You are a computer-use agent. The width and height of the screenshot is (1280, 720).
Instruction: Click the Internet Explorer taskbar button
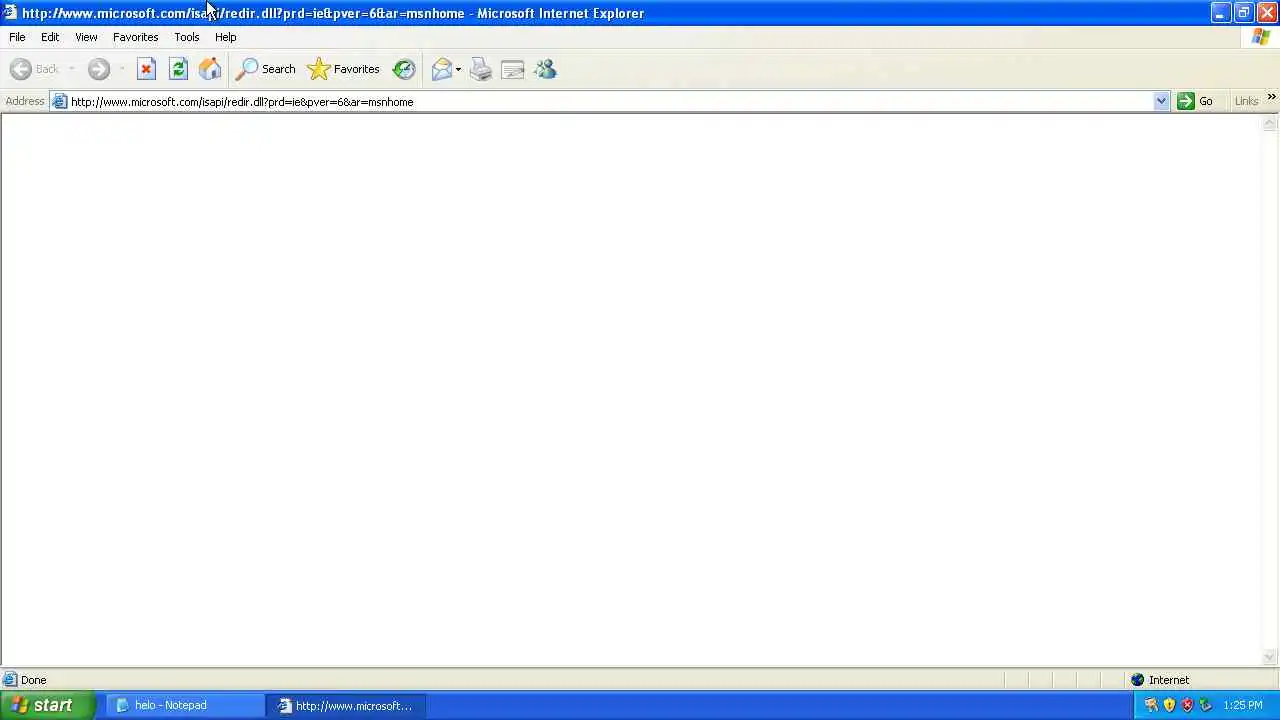pyautogui.click(x=346, y=705)
